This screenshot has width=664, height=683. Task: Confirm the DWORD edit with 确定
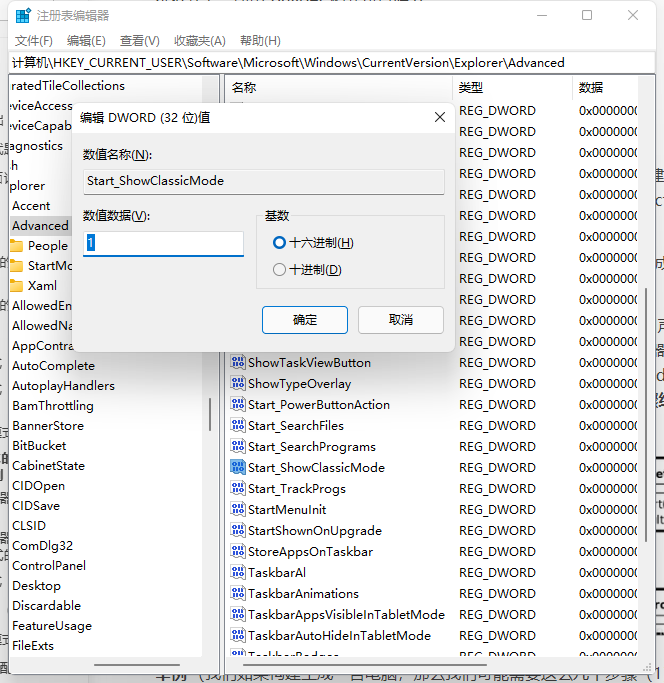click(305, 320)
